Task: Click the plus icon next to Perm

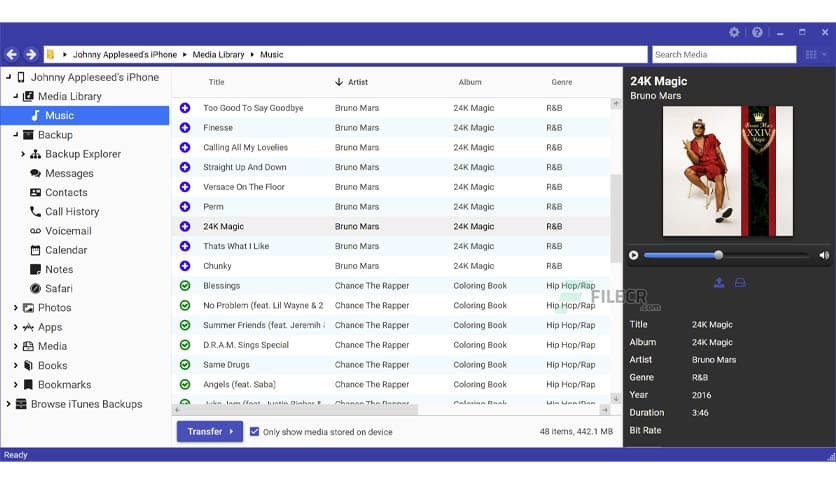Action: [185, 206]
